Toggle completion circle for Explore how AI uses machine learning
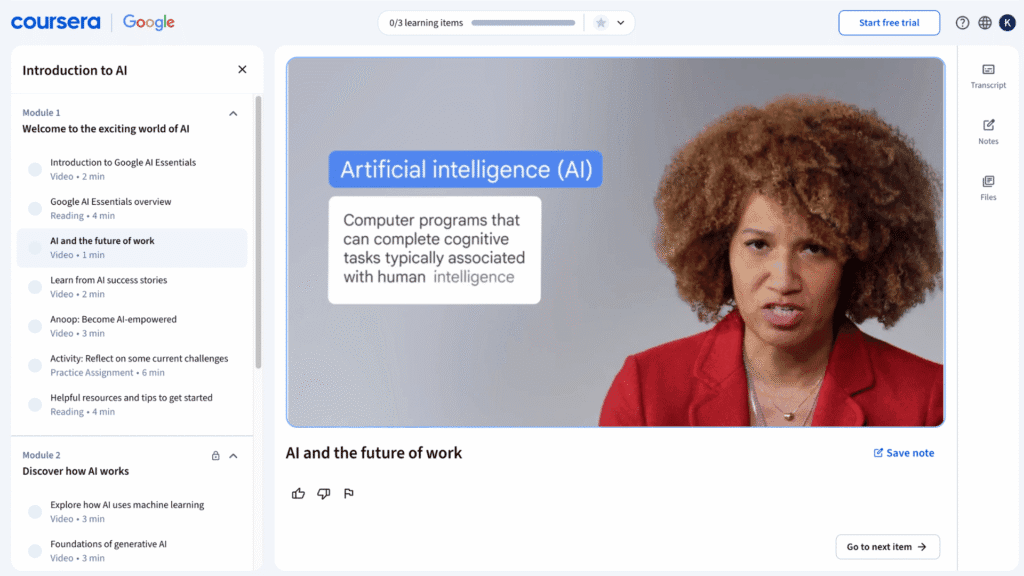Screen dimensions: 1024x576 (35, 511)
